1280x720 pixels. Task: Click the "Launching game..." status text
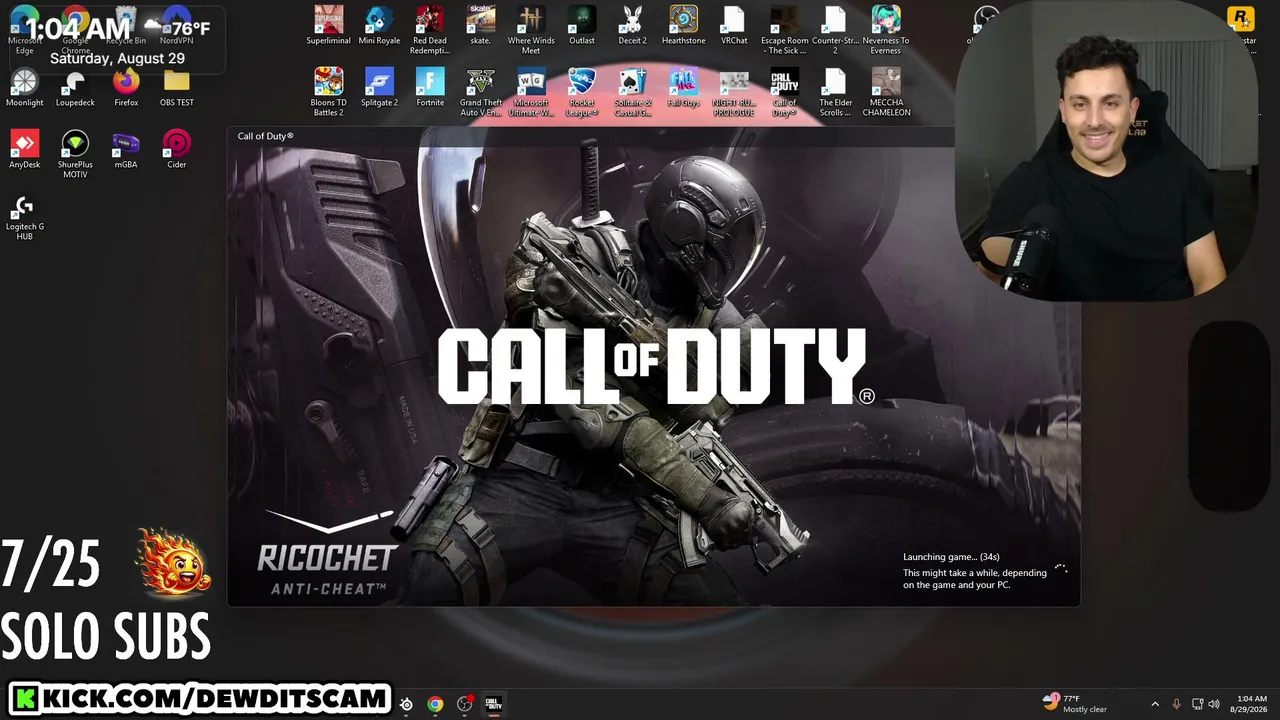pyautogui.click(x=951, y=557)
